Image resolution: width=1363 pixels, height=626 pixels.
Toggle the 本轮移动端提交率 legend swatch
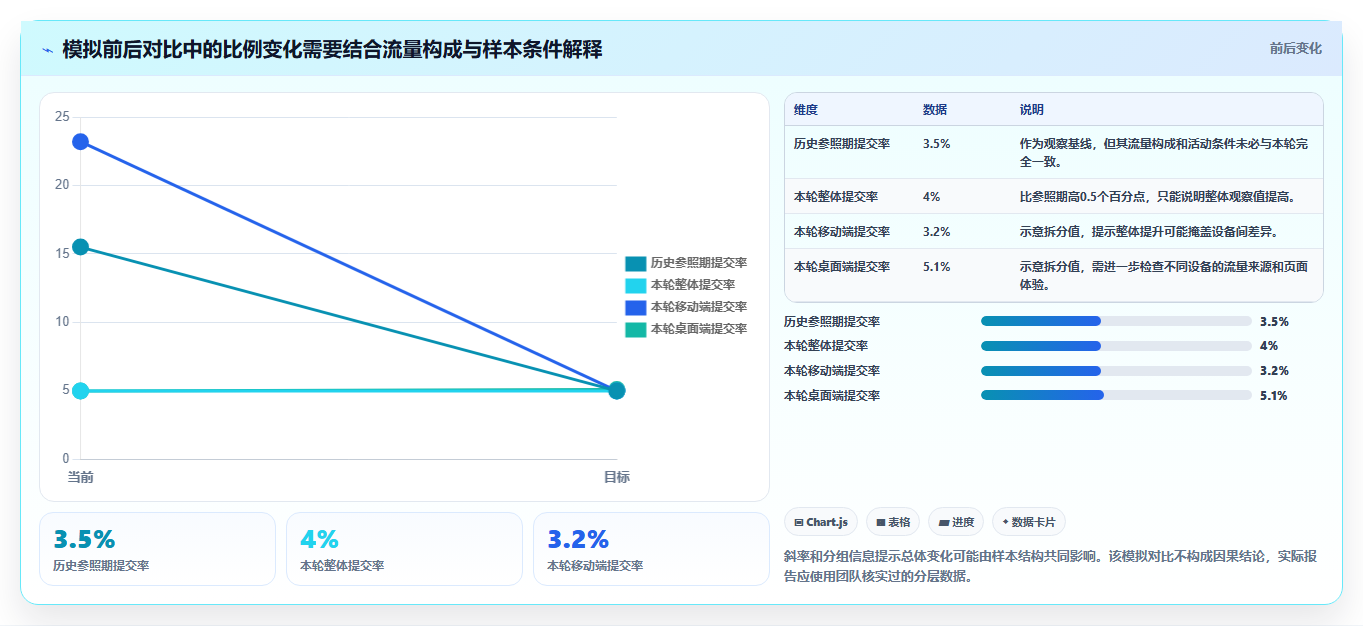635,307
